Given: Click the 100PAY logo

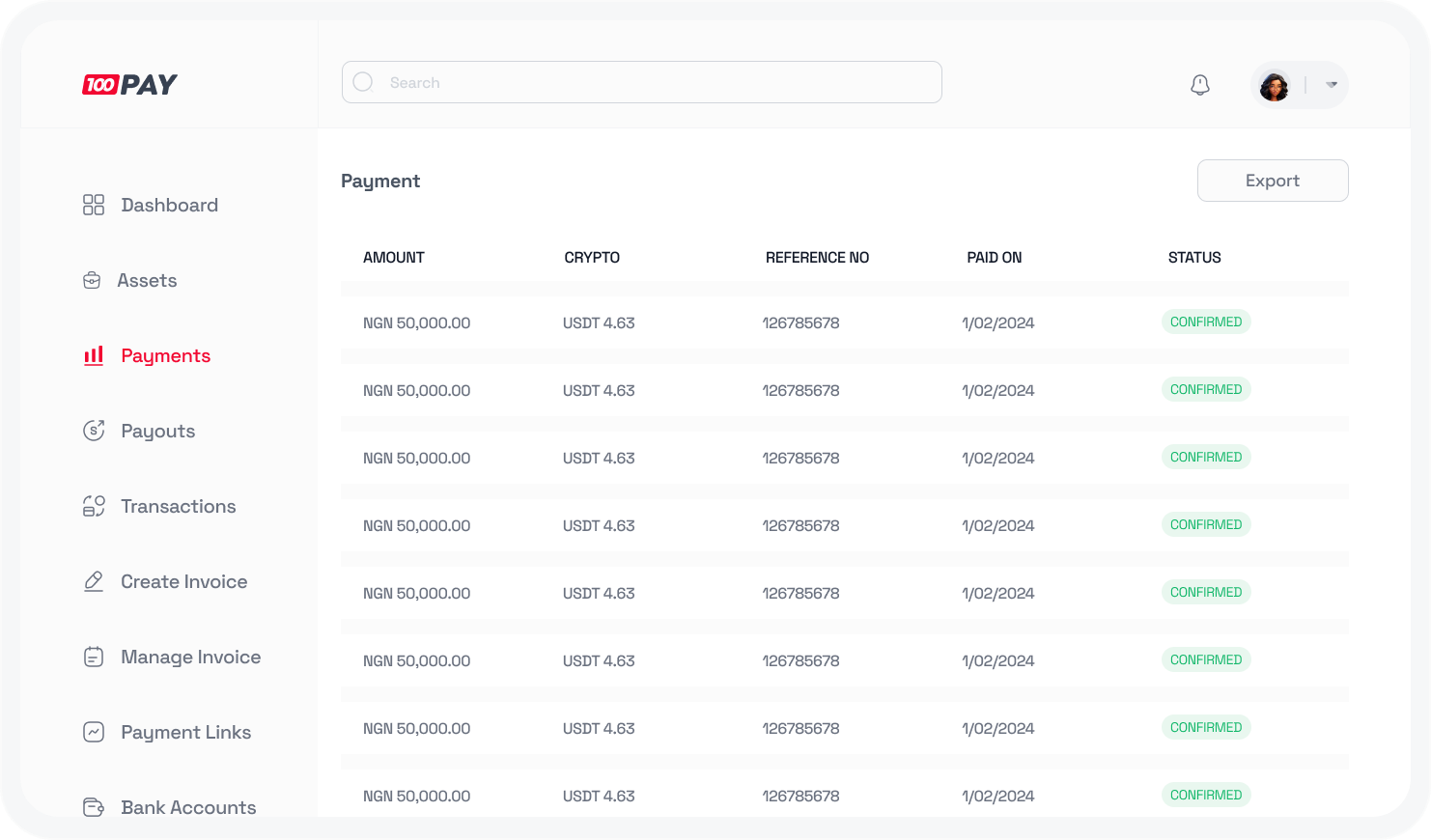Looking at the screenshot, I should coord(129,85).
